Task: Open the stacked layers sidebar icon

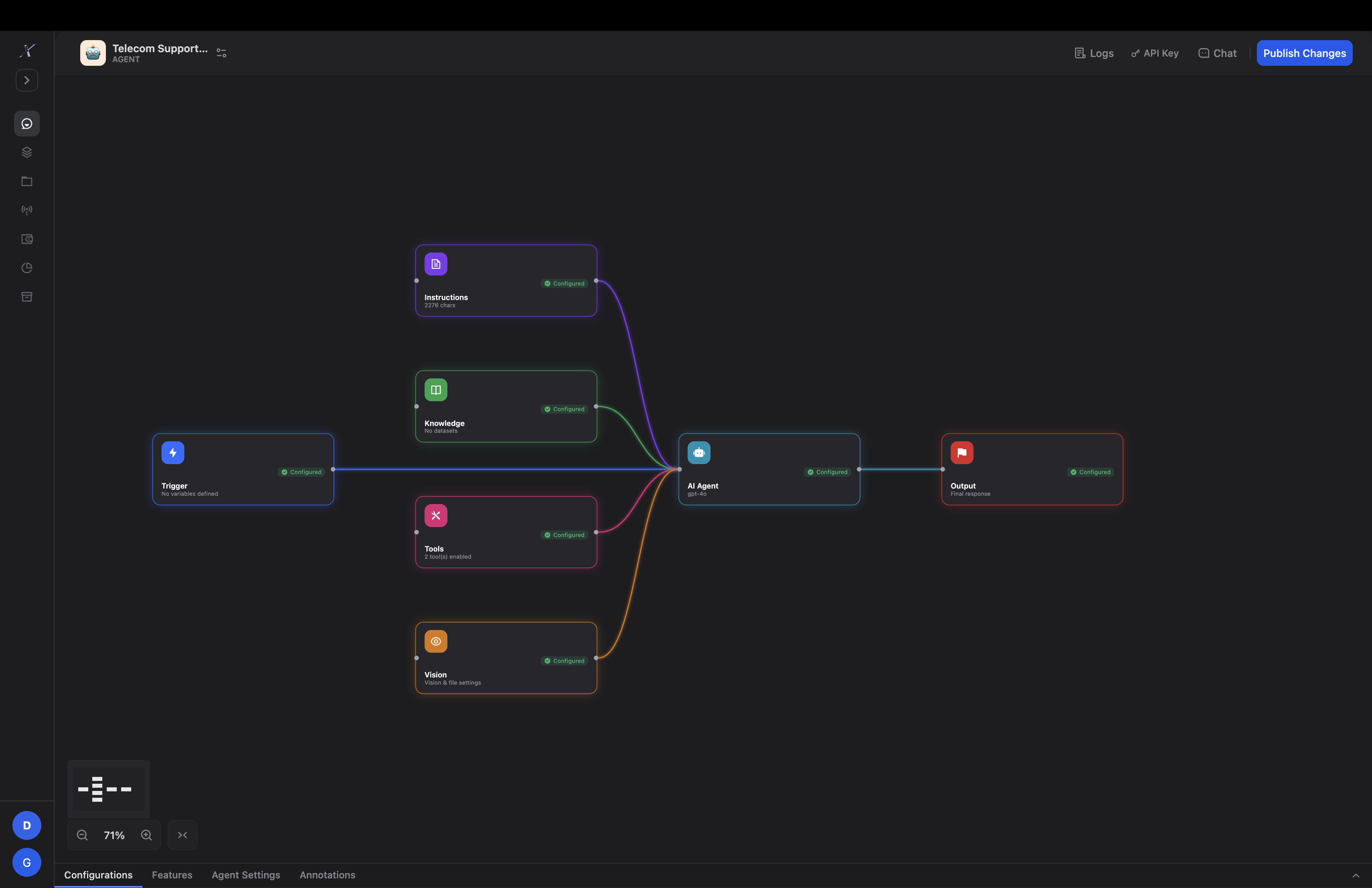Action: [26, 152]
